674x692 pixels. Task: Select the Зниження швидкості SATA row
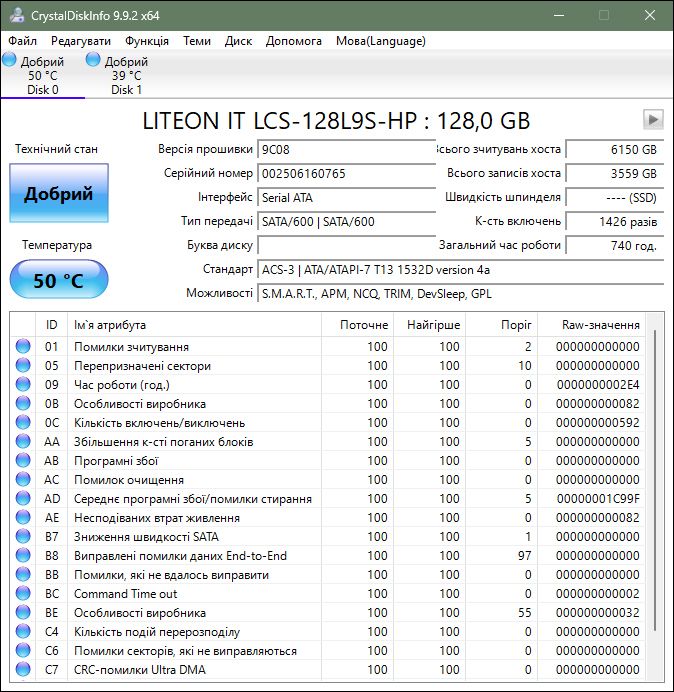pyautogui.click(x=327, y=536)
